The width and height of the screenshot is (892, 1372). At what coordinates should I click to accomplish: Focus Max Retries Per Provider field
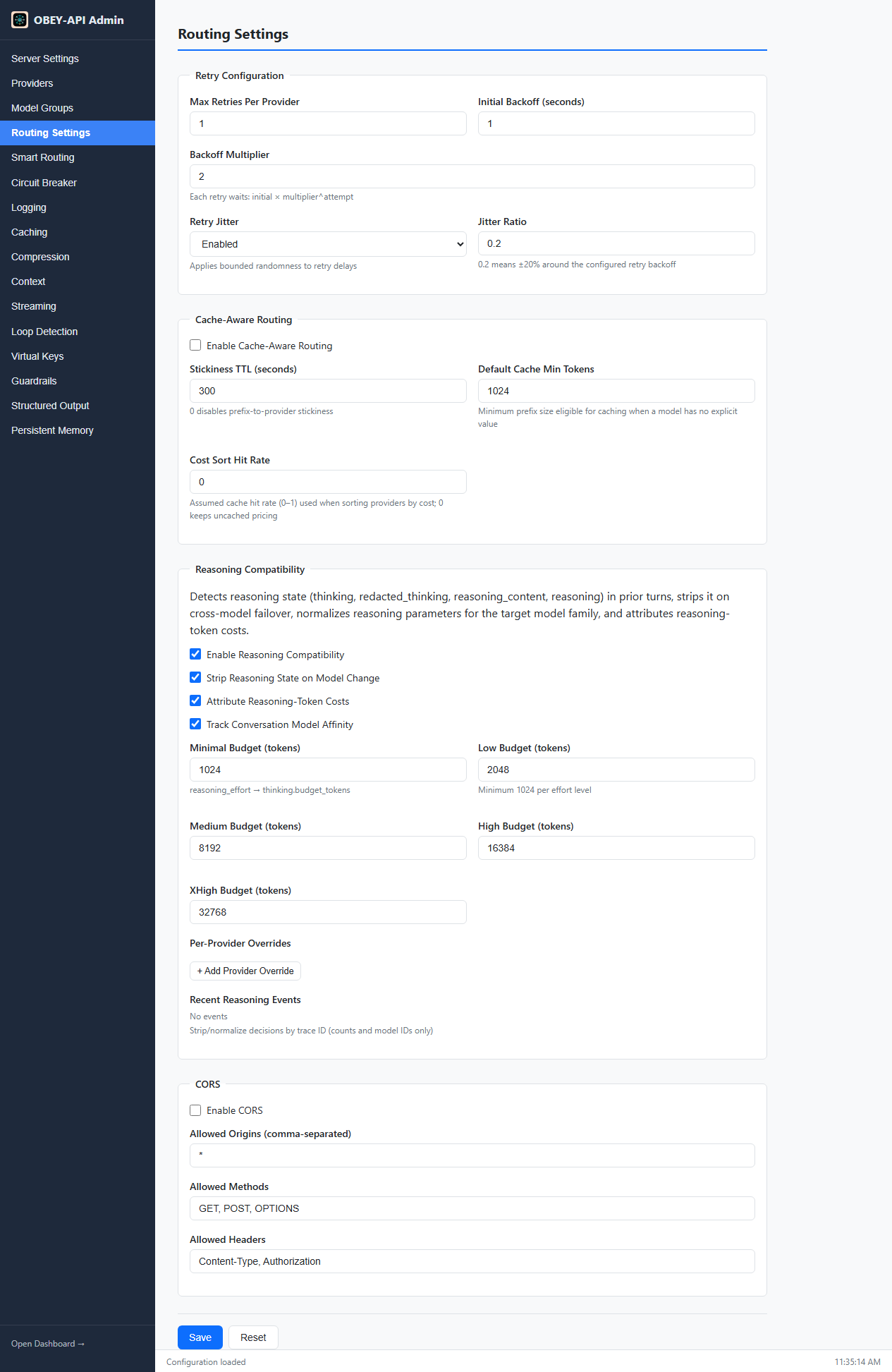click(328, 123)
